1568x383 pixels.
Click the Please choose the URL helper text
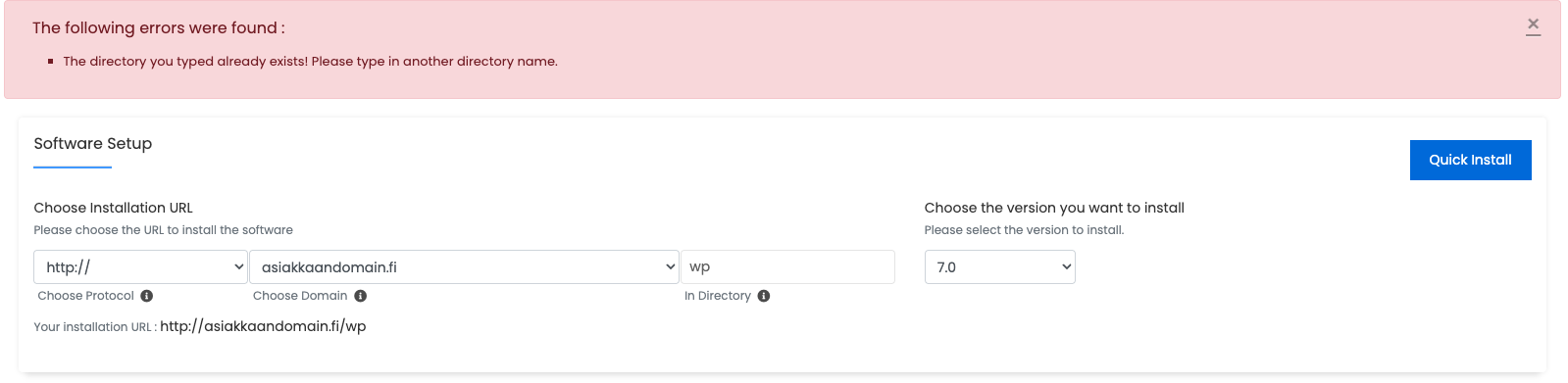[x=164, y=230]
